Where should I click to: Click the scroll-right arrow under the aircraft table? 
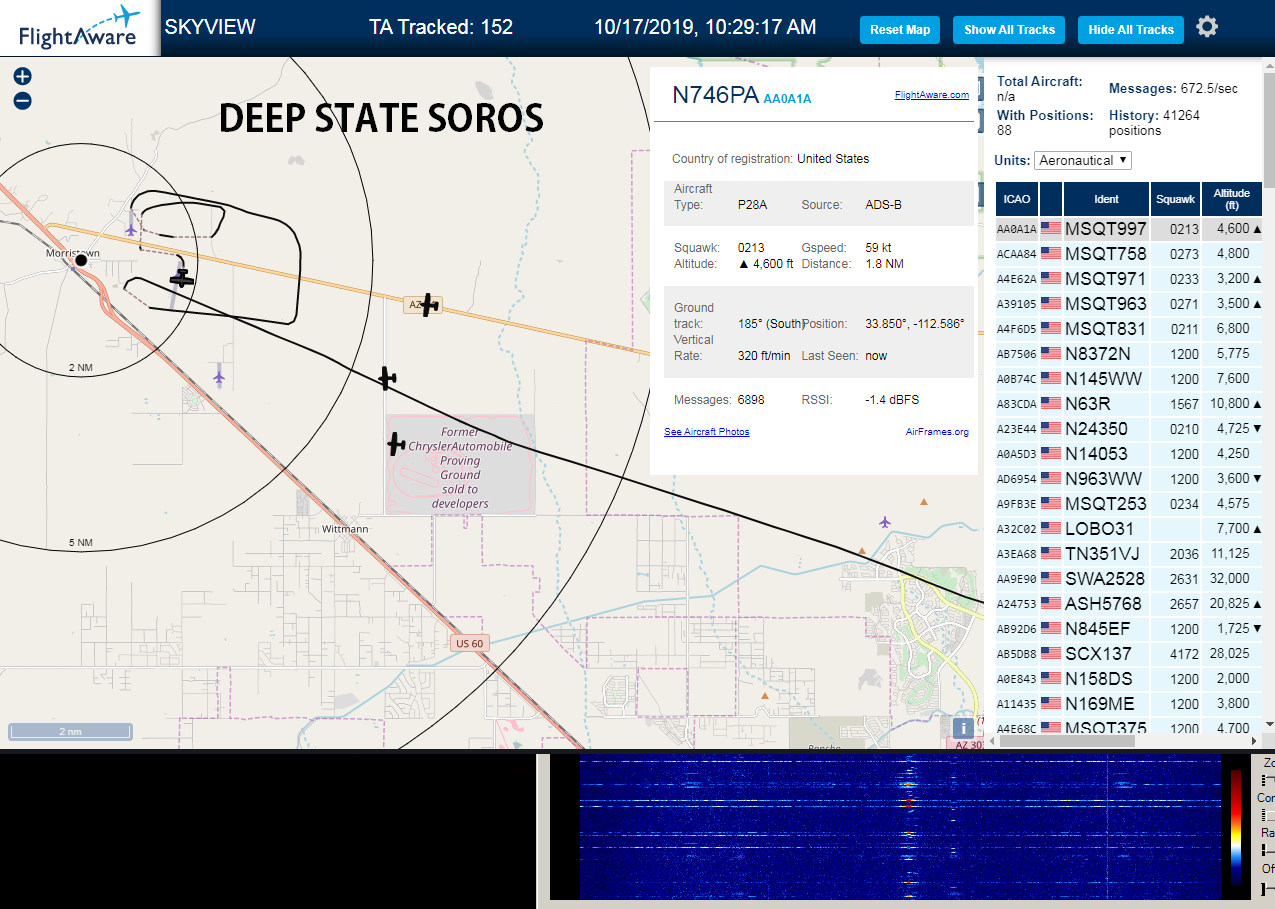[x=1256, y=741]
